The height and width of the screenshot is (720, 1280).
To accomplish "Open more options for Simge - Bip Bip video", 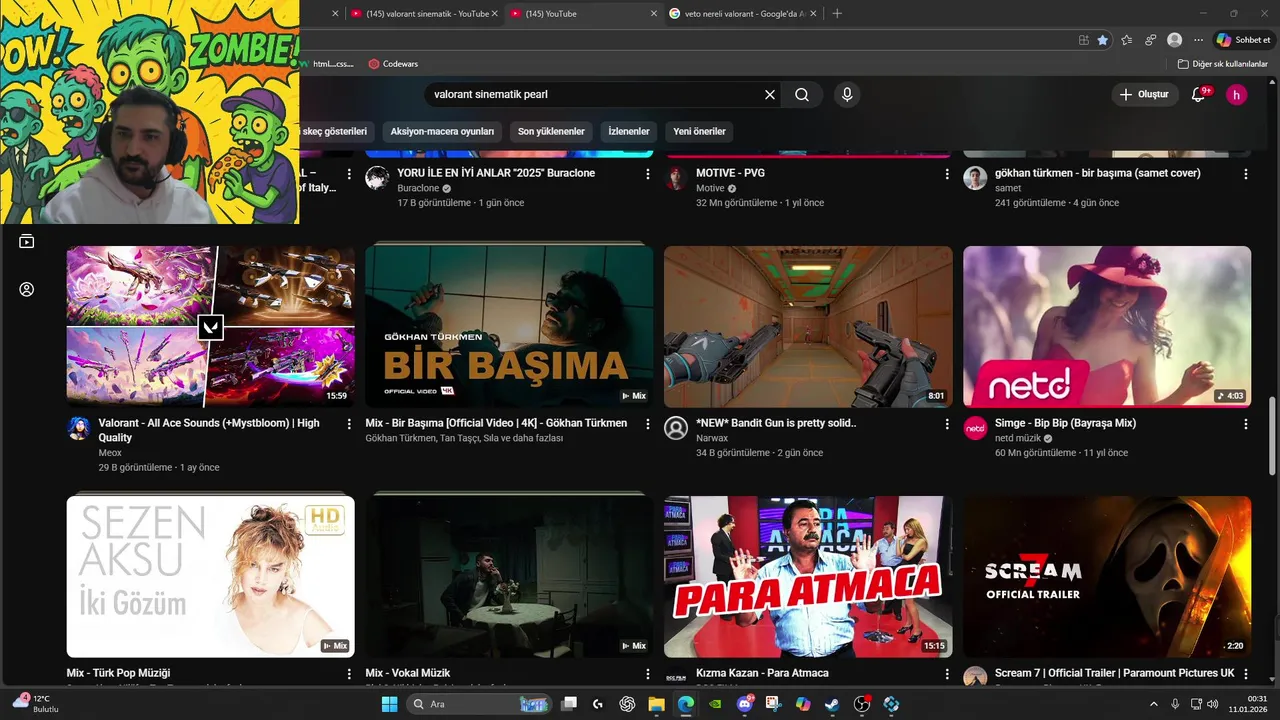I will click(1246, 424).
